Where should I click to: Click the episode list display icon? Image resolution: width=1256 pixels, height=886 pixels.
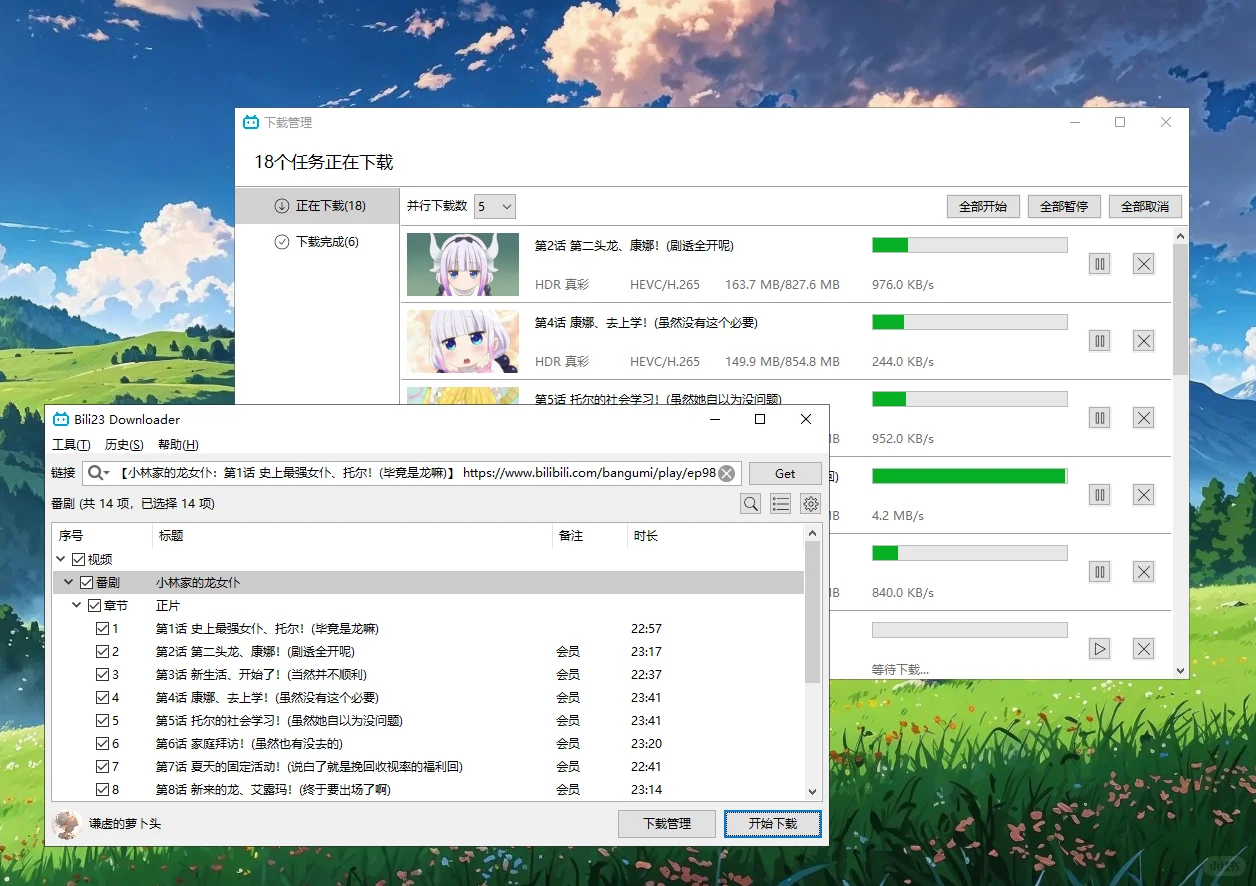(x=780, y=503)
